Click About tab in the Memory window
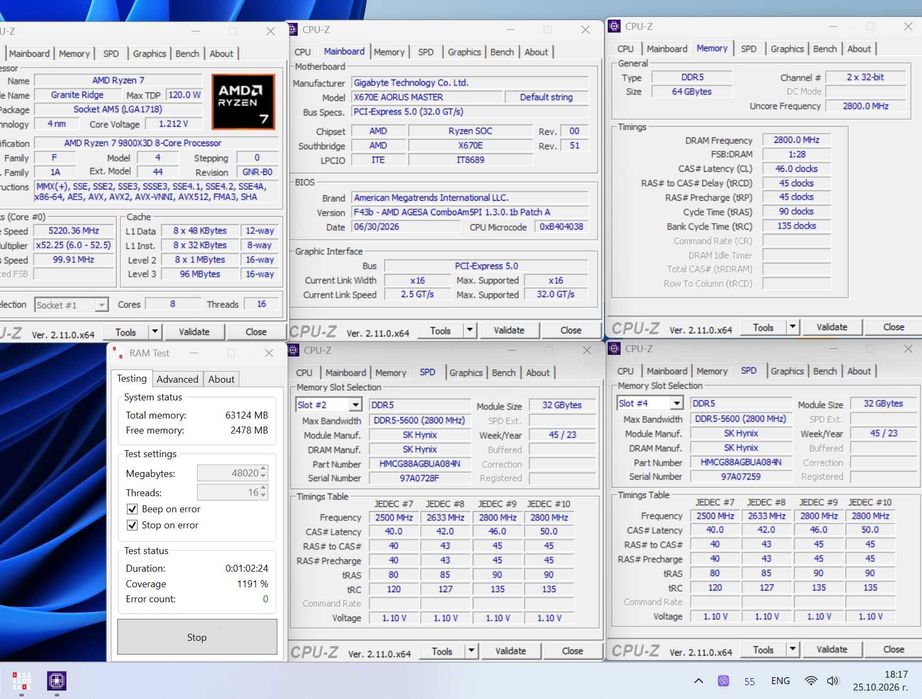The height and width of the screenshot is (699, 922). click(858, 49)
